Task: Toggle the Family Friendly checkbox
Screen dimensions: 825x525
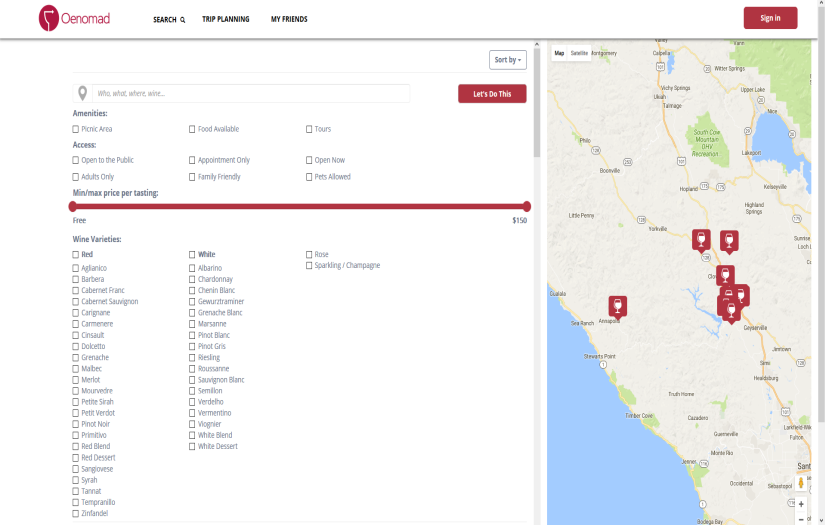Action: point(192,177)
